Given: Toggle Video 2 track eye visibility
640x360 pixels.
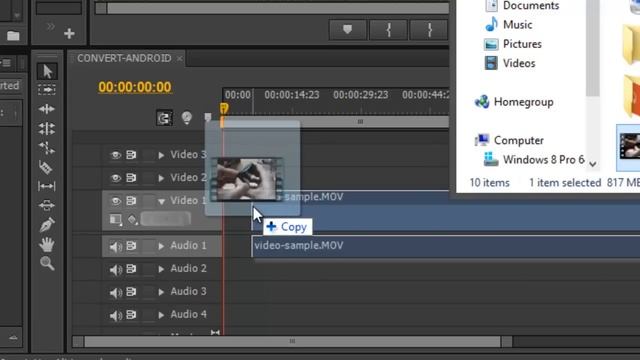Looking at the screenshot, I should [116, 178].
